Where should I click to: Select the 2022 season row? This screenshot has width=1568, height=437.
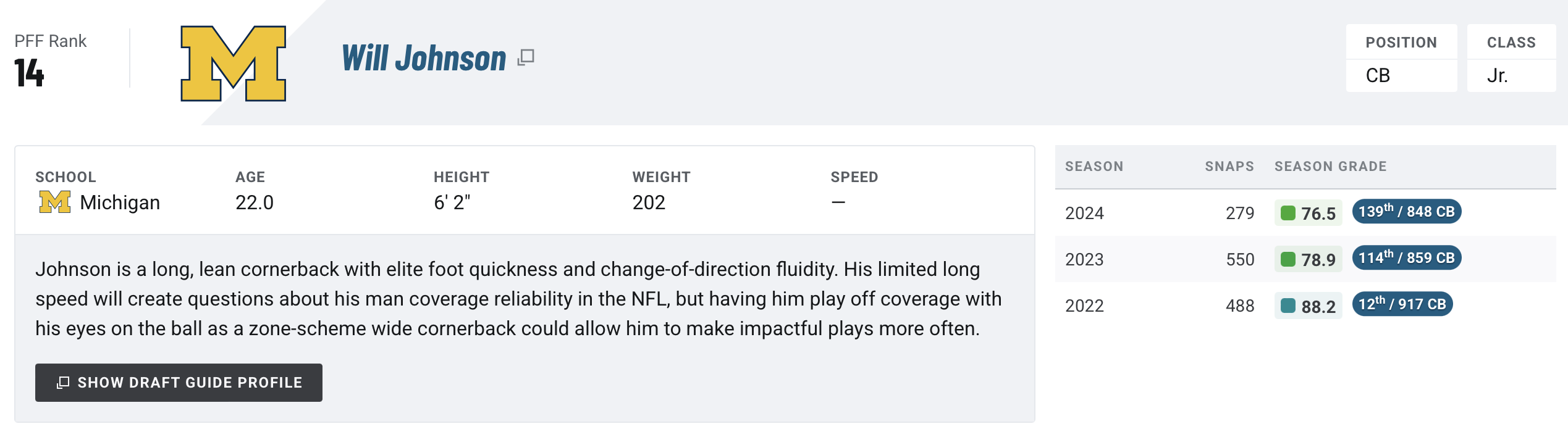pos(1305,306)
